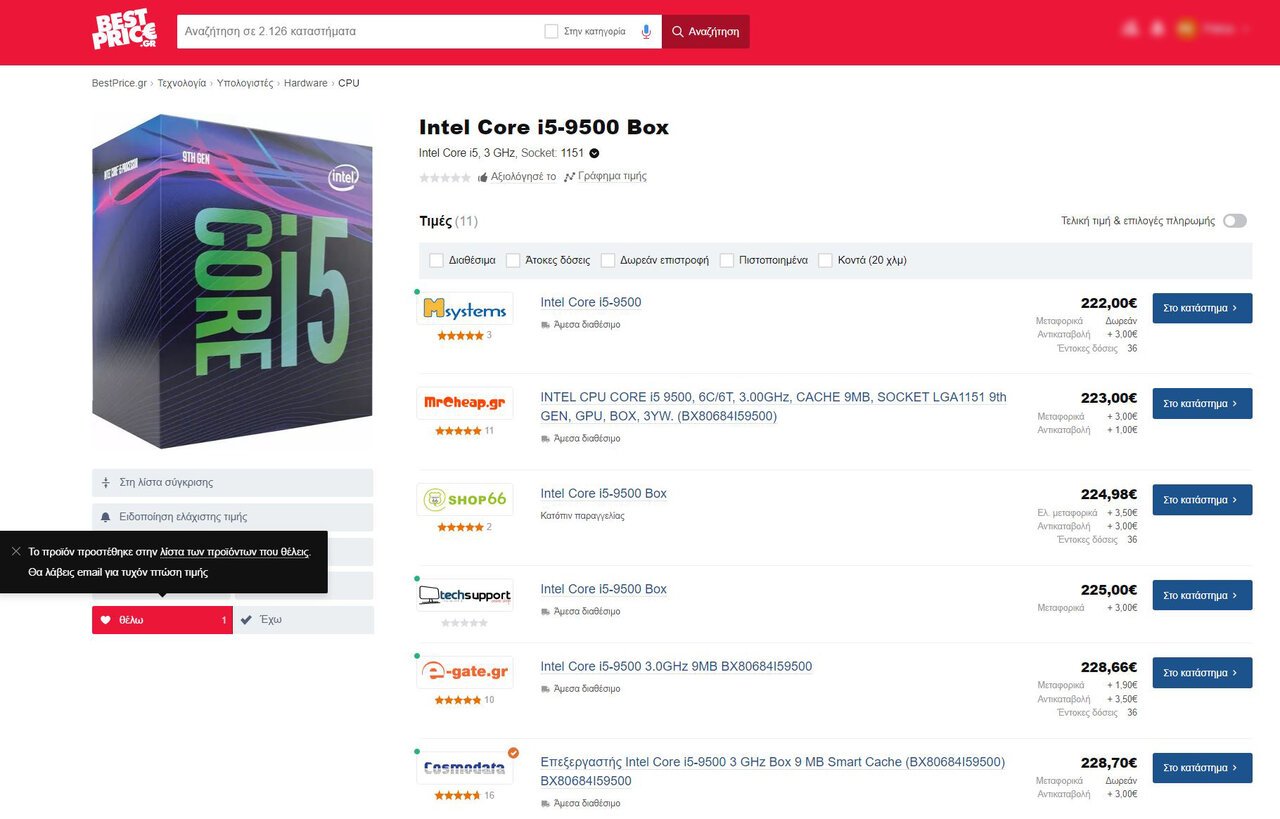View MrCheap.gr star rating reviews
The width and height of the screenshot is (1280, 819).
pyautogui.click(x=458, y=431)
